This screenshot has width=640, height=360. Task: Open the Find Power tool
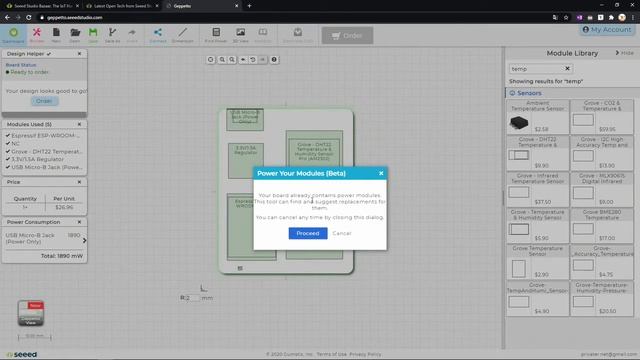(x=216, y=35)
